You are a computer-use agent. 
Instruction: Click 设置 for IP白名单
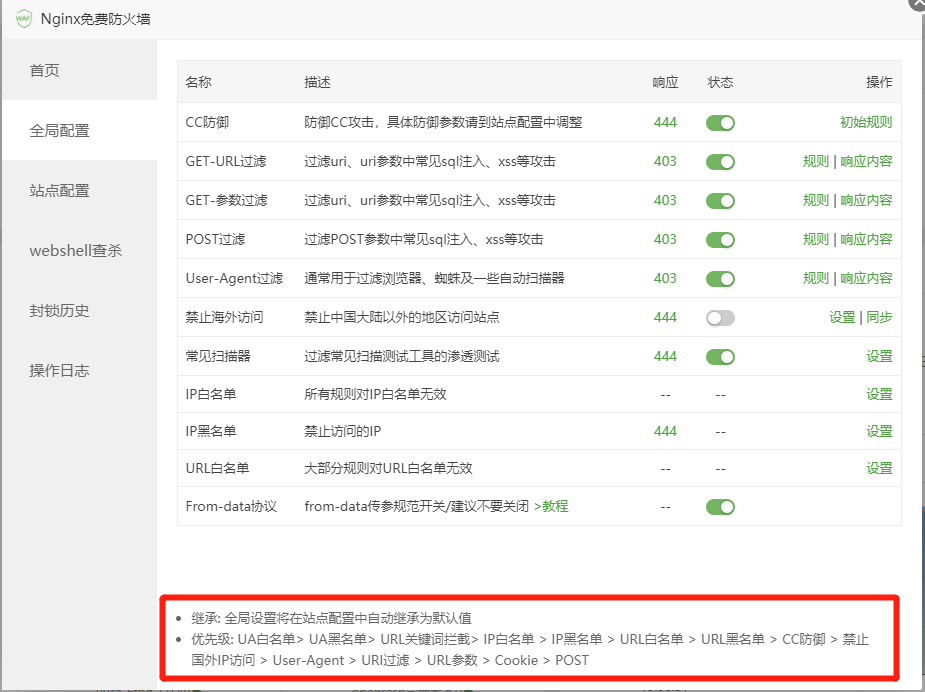(x=879, y=393)
